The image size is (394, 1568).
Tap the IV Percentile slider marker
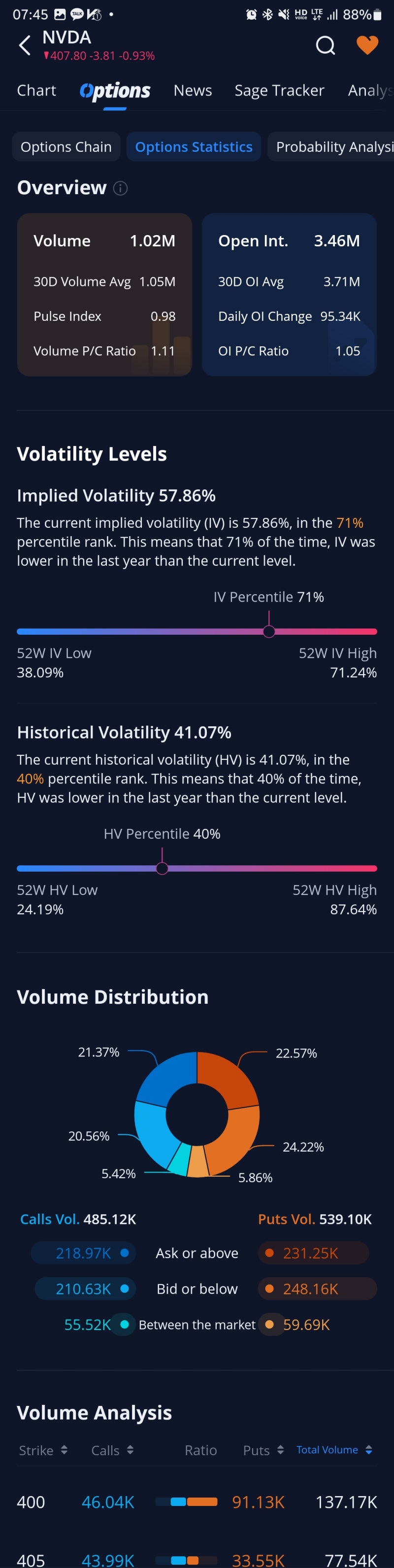(269, 631)
